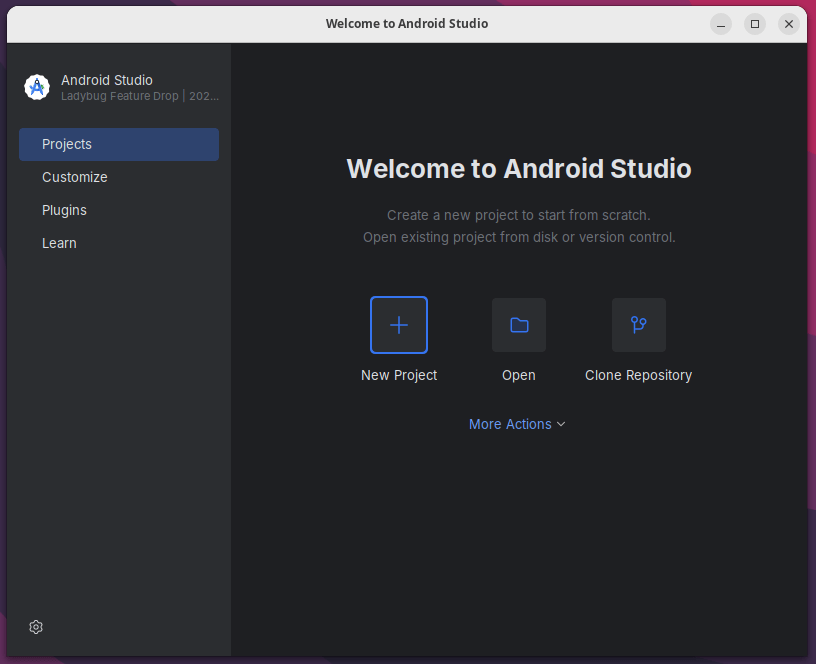Click the Welcome to Android Studio heading
Image resolution: width=816 pixels, height=664 pixels.
(x=518, y=168)
